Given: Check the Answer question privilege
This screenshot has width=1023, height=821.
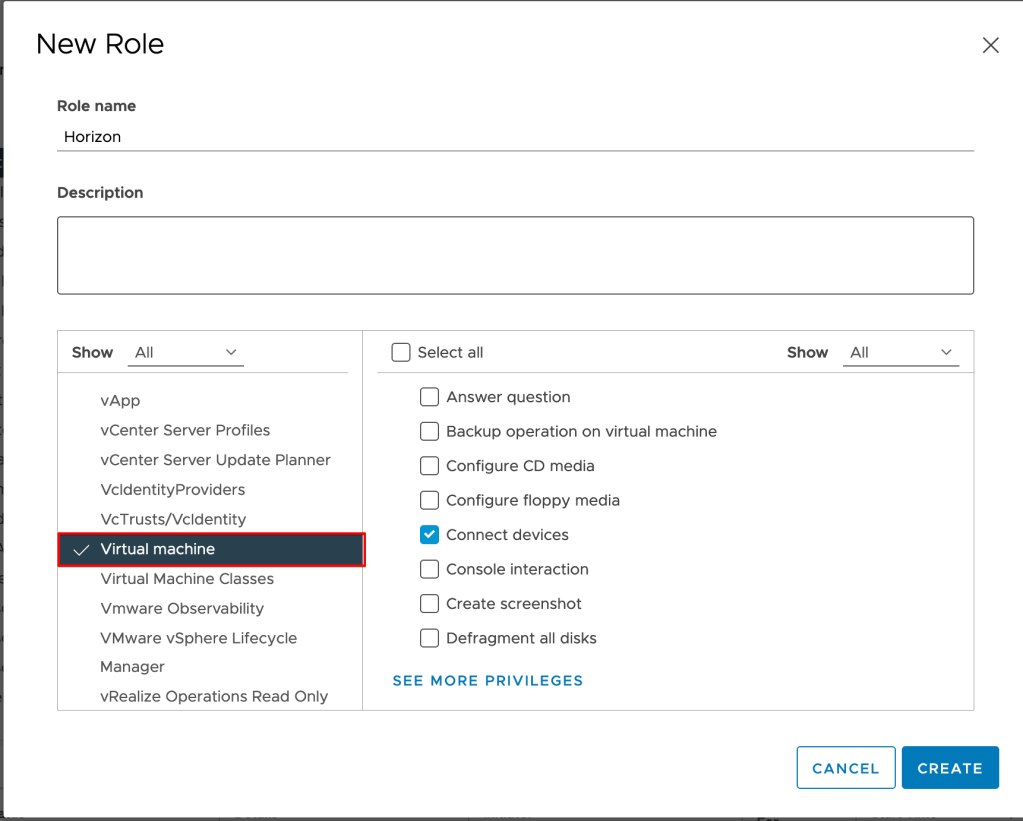Looking at the screenshot, I should 430,397.
